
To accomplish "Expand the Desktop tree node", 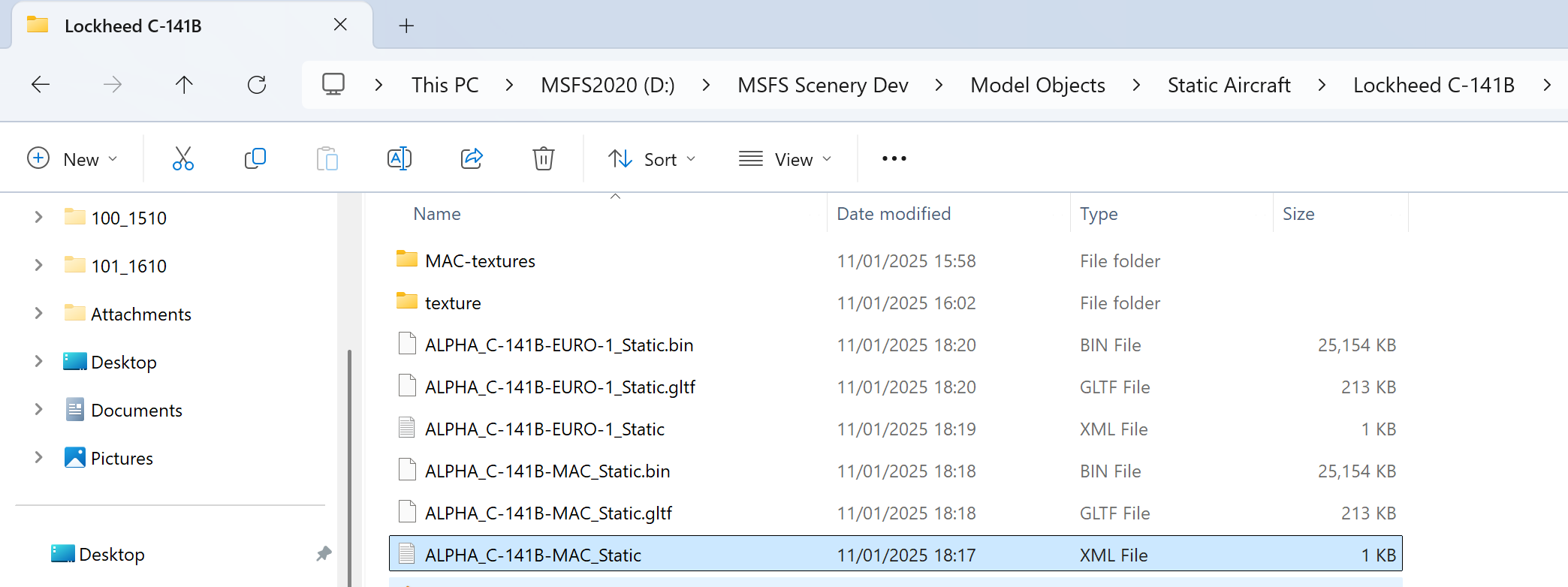I will pyautogui.click(x=38, y=362).
